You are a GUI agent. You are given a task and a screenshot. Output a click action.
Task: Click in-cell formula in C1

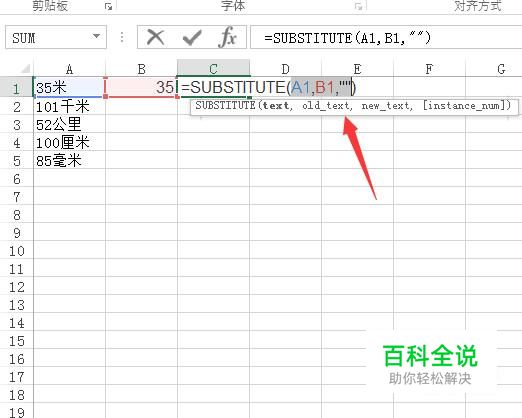(x=269, y=87)
